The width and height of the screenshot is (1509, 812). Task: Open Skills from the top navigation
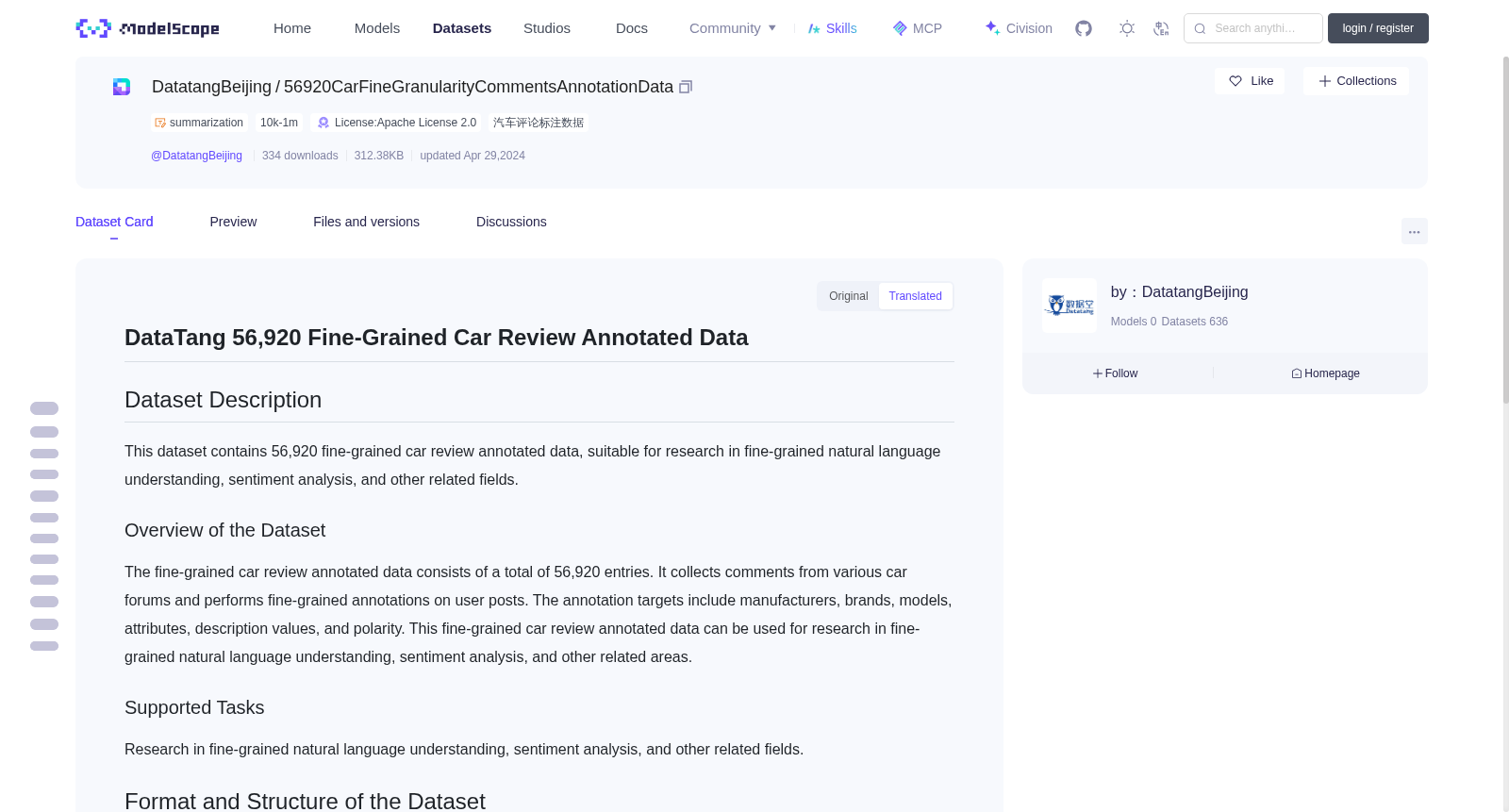click(x=833, y=28)
